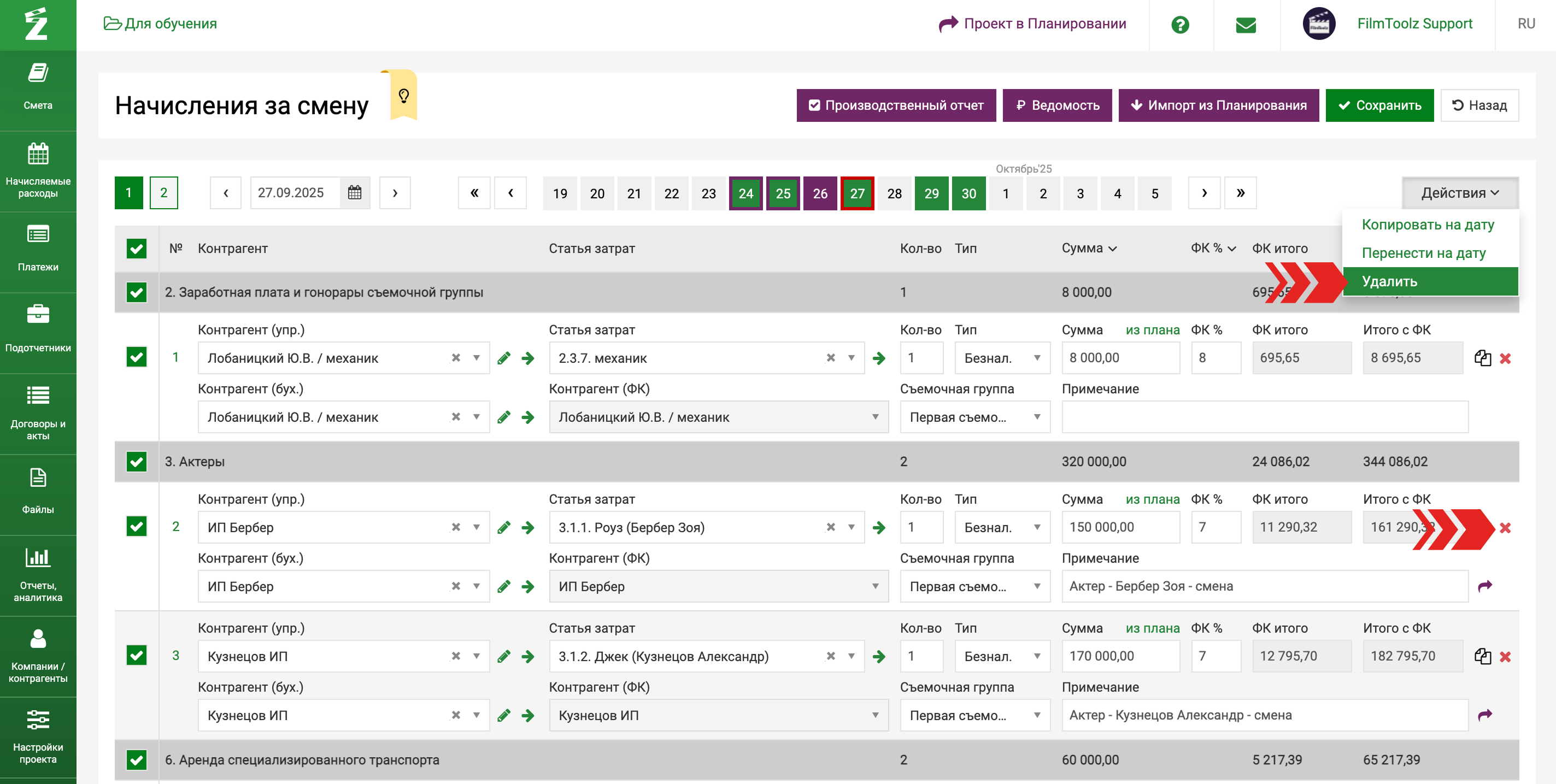Edit the ИП Бербер upr. contractor with the pencil icon
This screenshot has width=1556, height=784.
(x=504, y=527)
